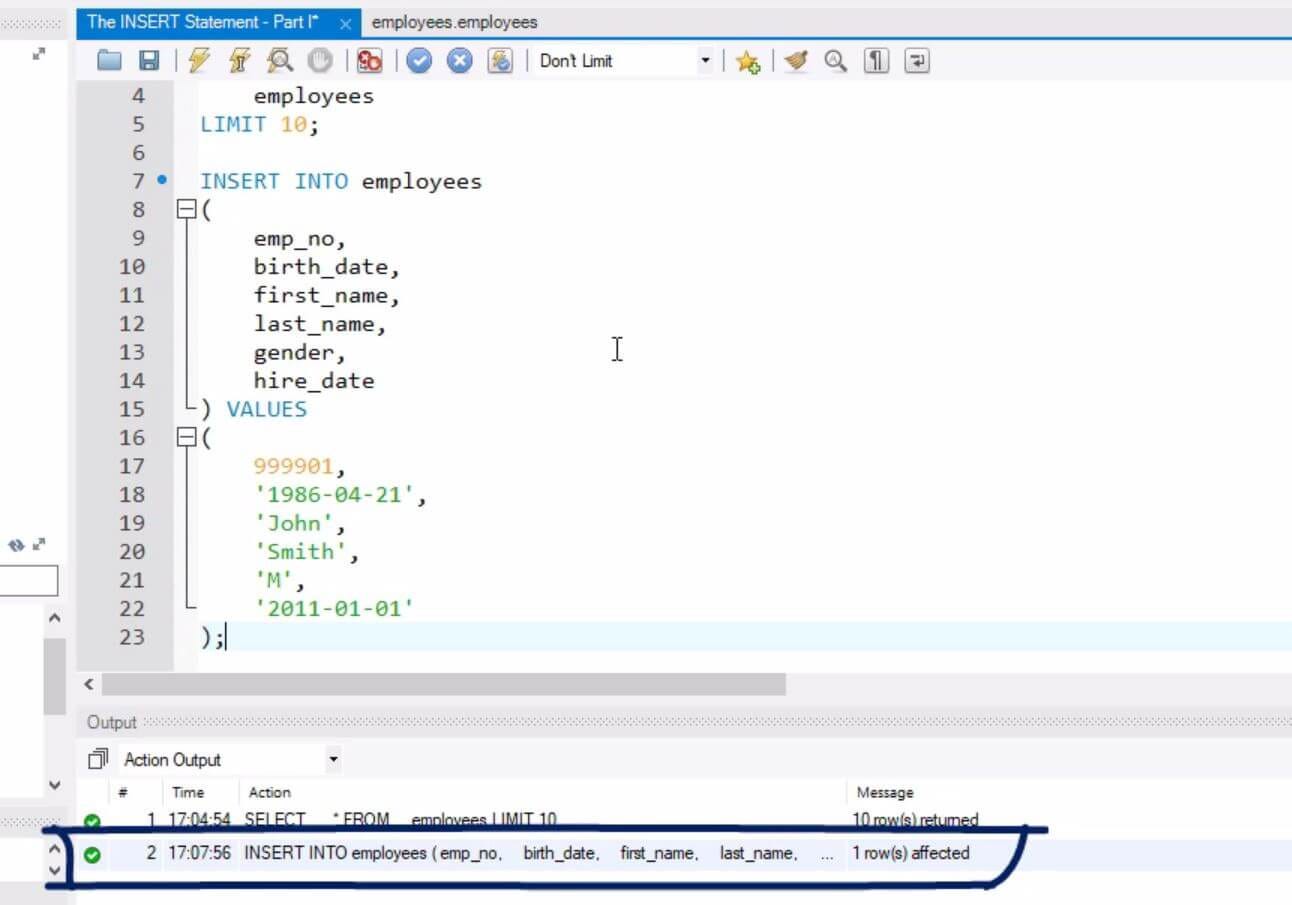This screenshot has width=1292, height=905.
Task: Beautify the SQL query formatting
Action: click(795, 60)
